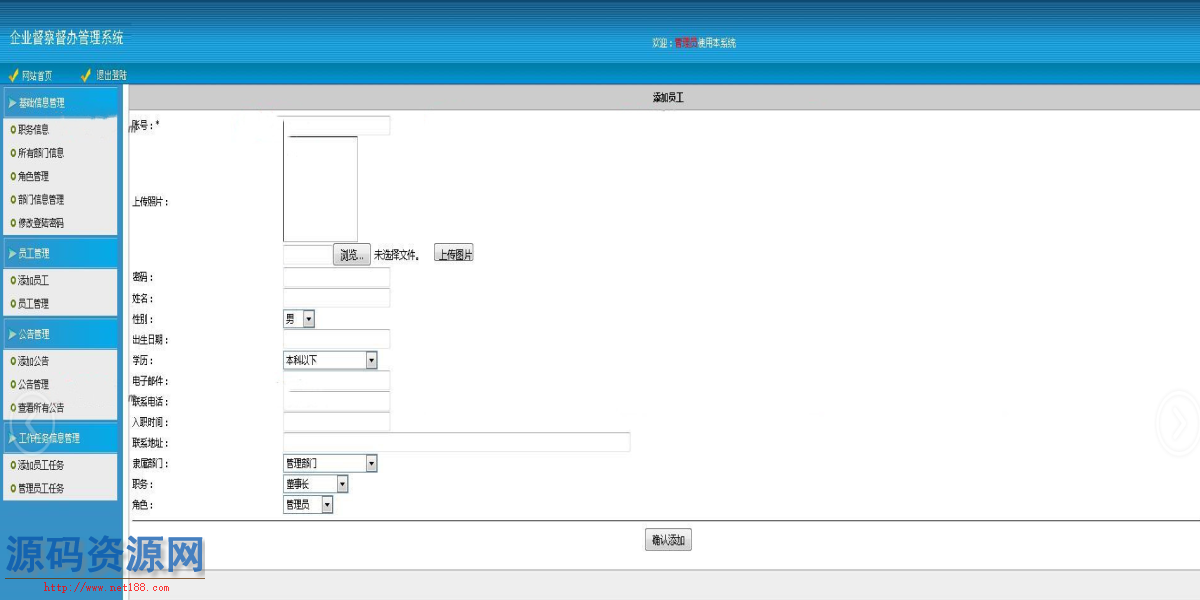Screen dimensions: 1200x600
Task: Click the checkmark icon beside 网站首页
Action: tap(13, 75)
